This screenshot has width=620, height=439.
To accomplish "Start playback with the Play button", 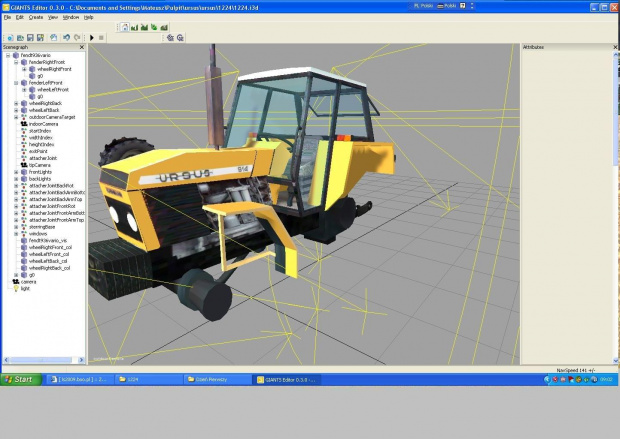I will point(92,38).
